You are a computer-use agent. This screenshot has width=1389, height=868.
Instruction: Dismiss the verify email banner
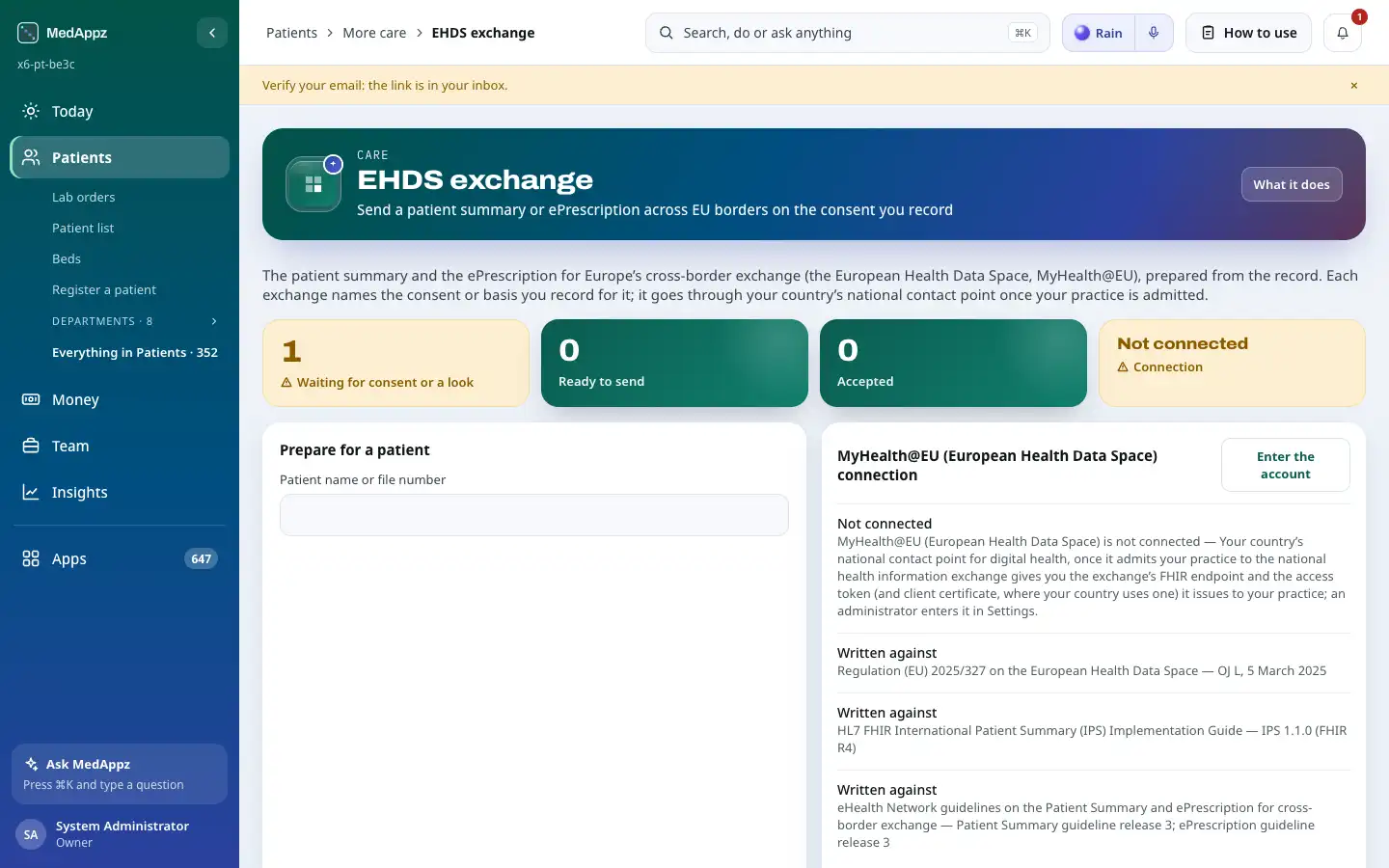1354,86
